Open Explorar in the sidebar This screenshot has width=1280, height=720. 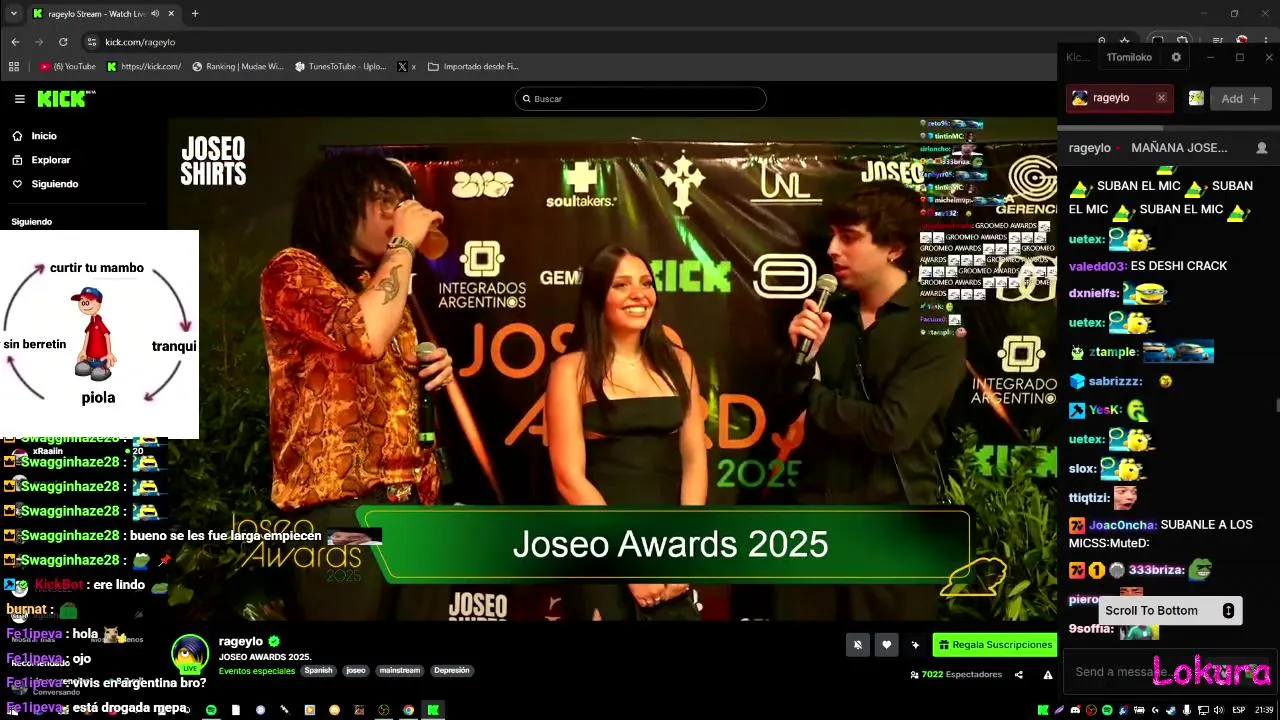coord(51,160)
